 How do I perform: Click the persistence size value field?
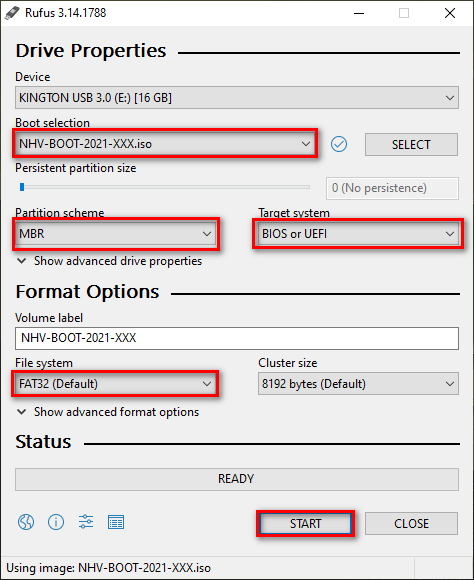(392, 188)
